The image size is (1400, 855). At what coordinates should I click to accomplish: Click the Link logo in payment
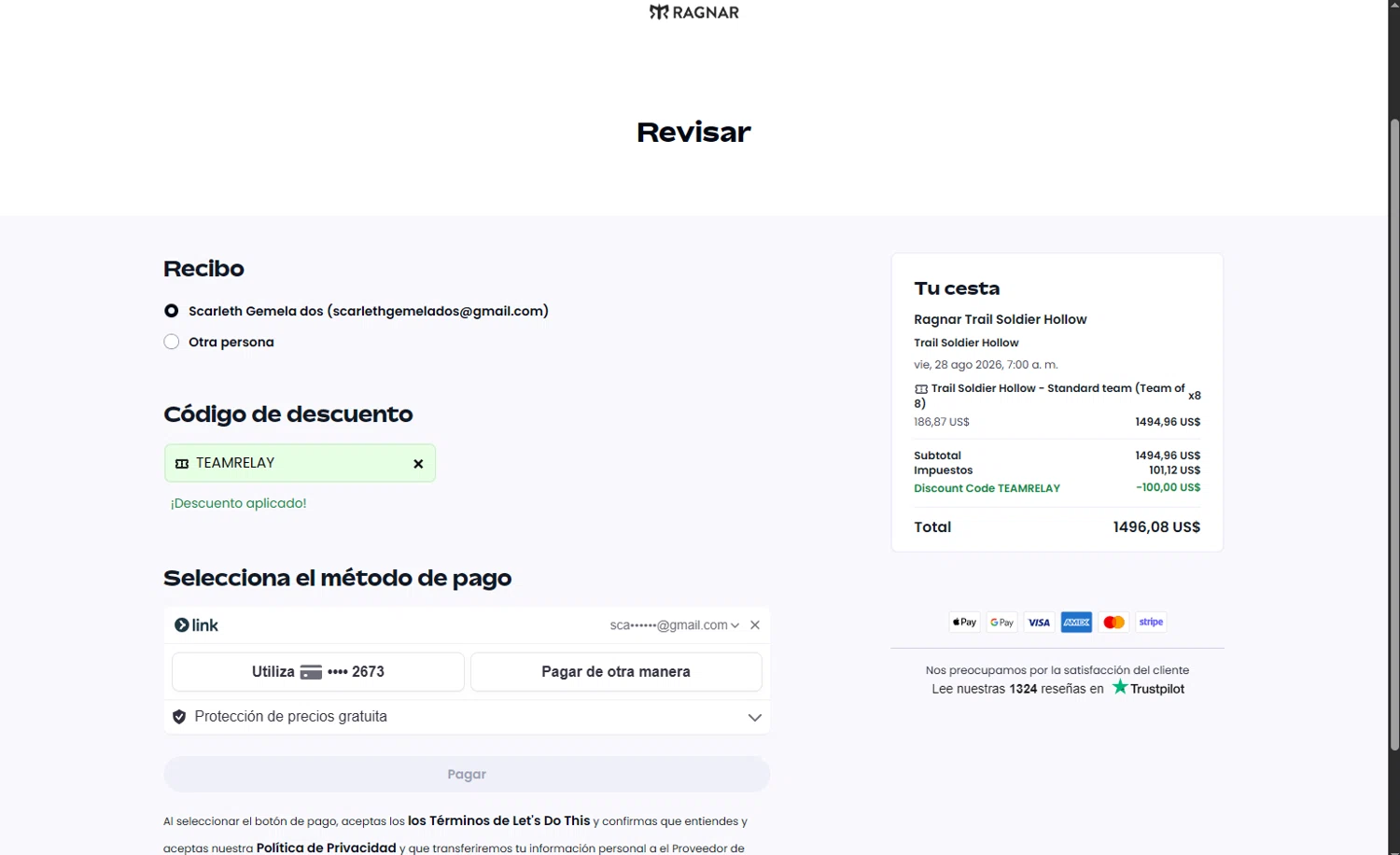(x=196, y=625)
